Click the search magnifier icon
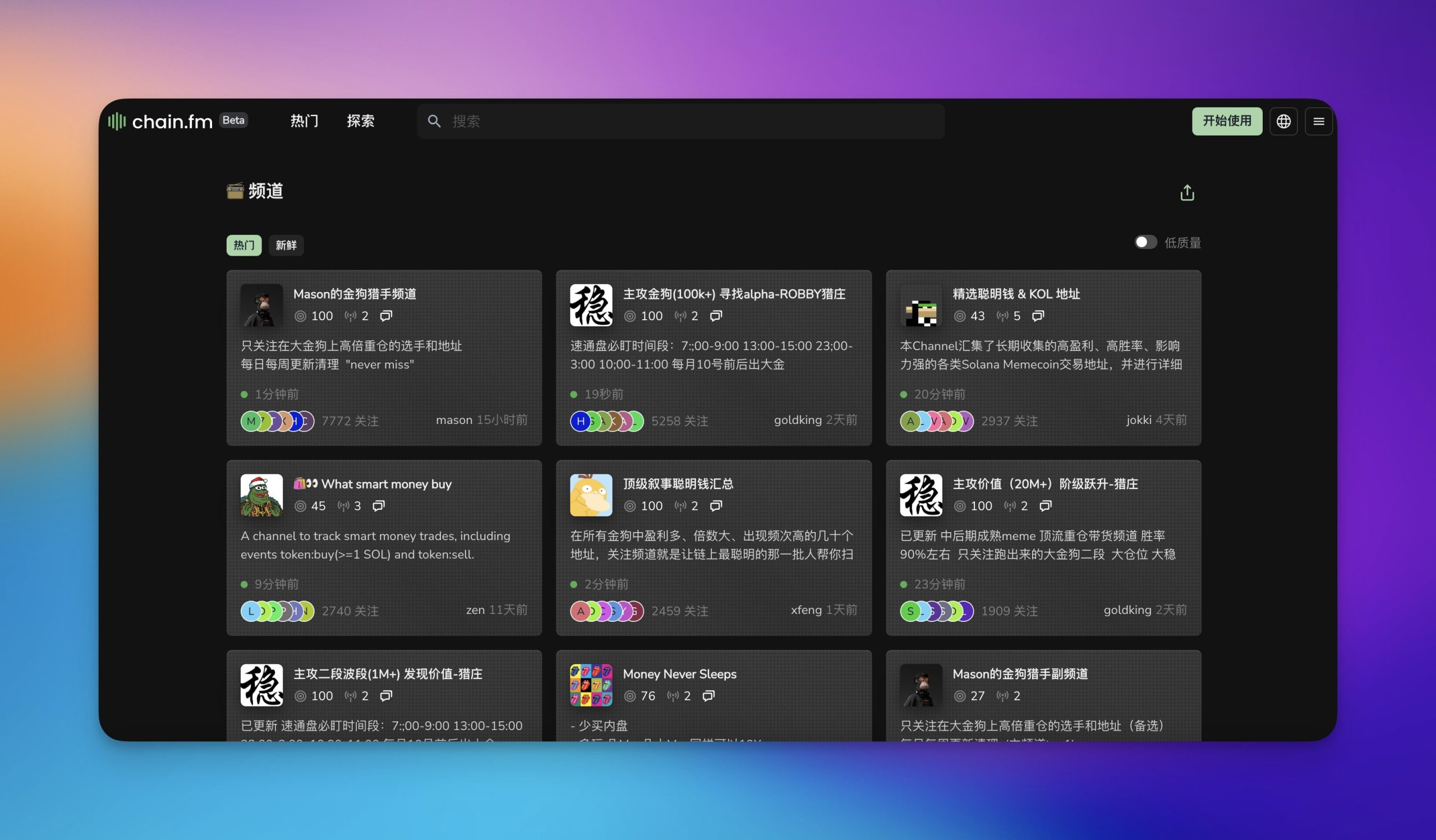1436x840 pixels. [435, 121]
